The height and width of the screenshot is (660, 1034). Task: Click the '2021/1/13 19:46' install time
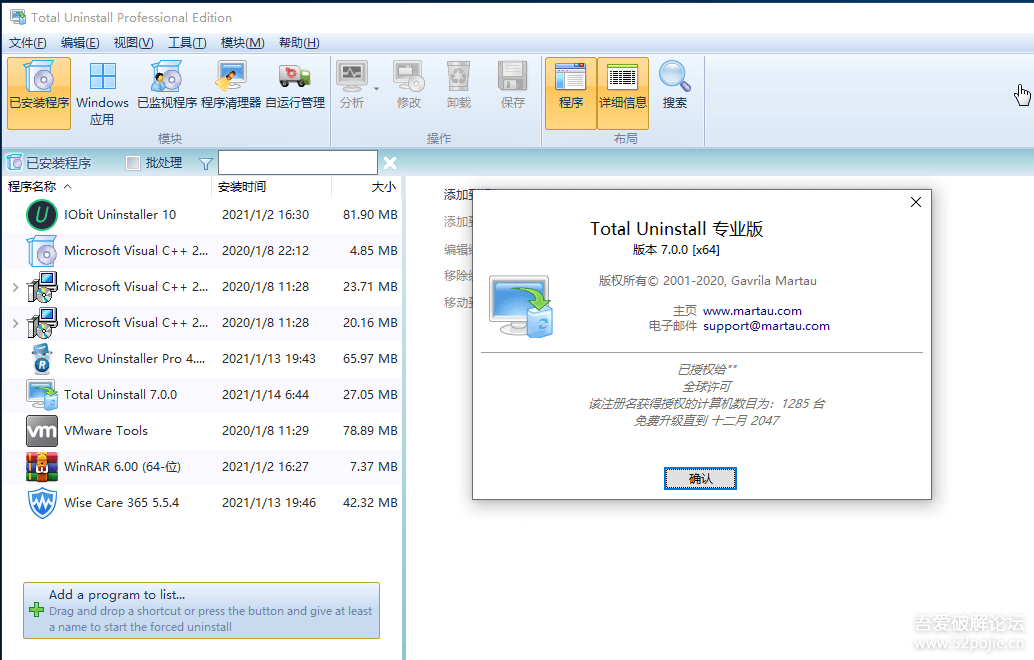[x=269, y=503]
